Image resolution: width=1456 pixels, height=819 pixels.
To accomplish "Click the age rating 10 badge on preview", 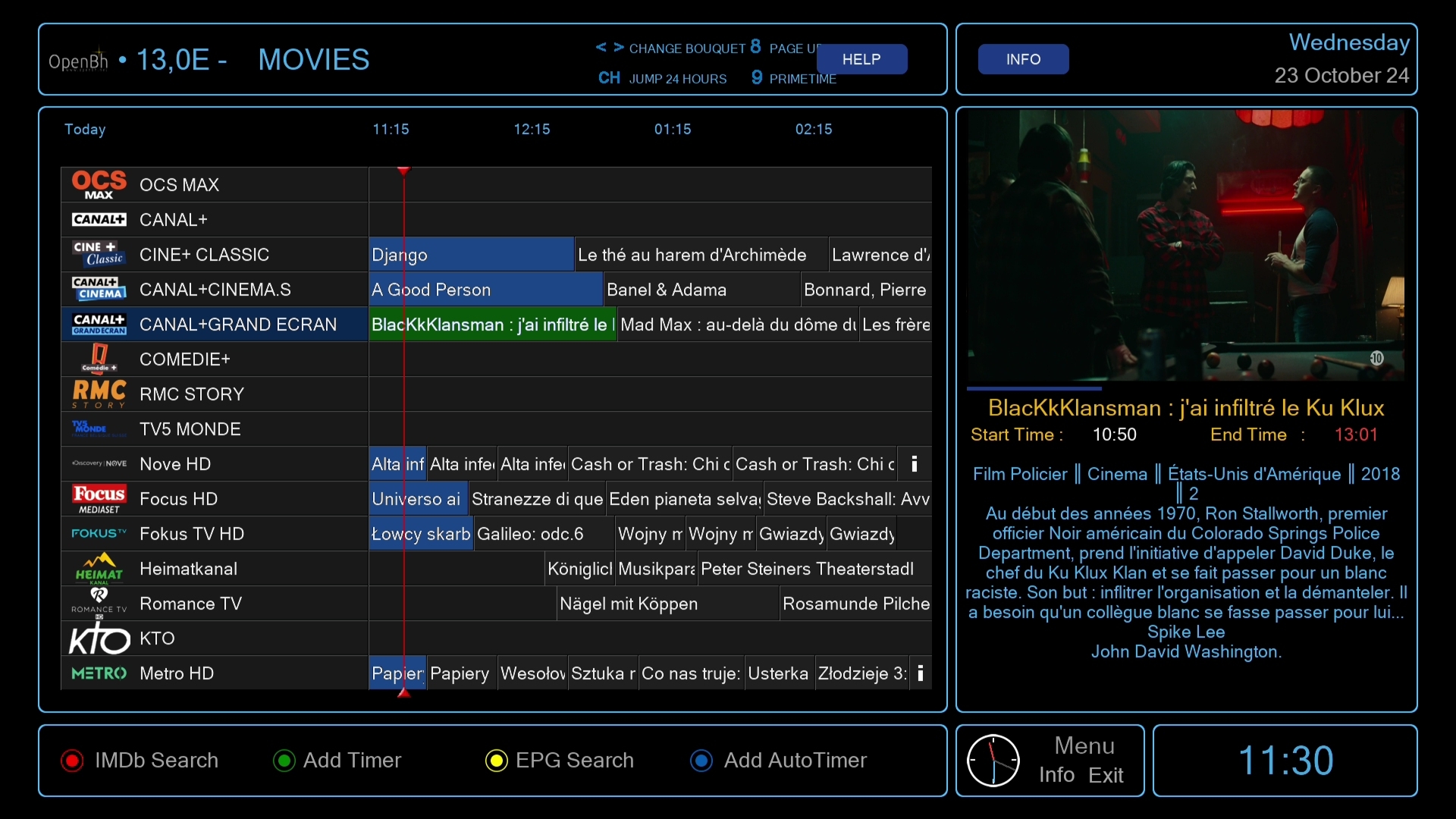I will click(x=1377, y=358).
